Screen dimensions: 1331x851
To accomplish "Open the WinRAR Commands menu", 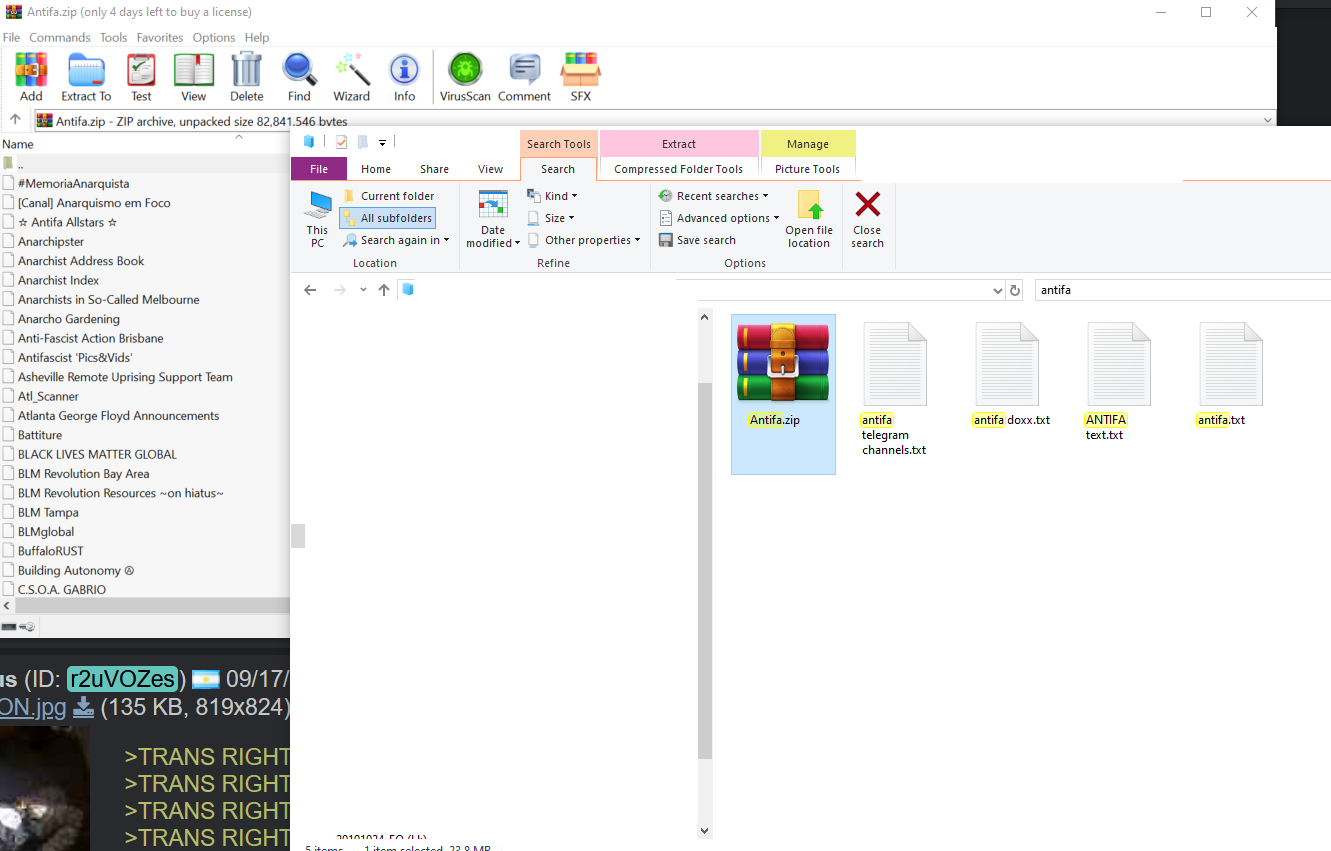I will tap(60, 37).
